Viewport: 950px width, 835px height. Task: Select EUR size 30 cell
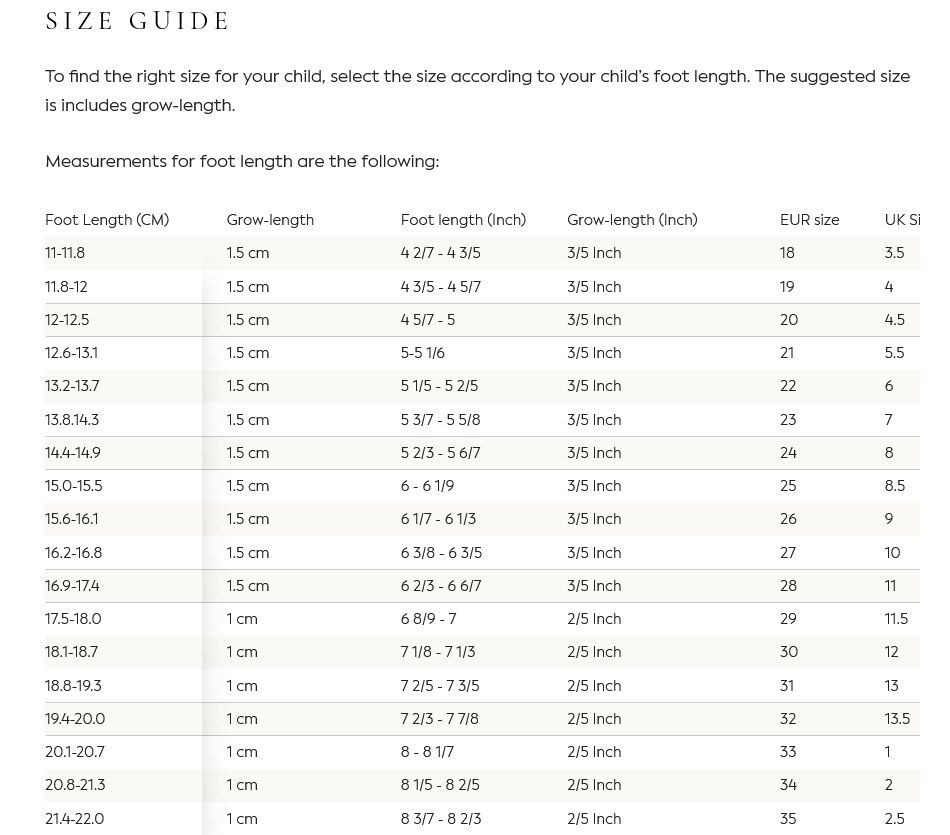coord(789,652)
